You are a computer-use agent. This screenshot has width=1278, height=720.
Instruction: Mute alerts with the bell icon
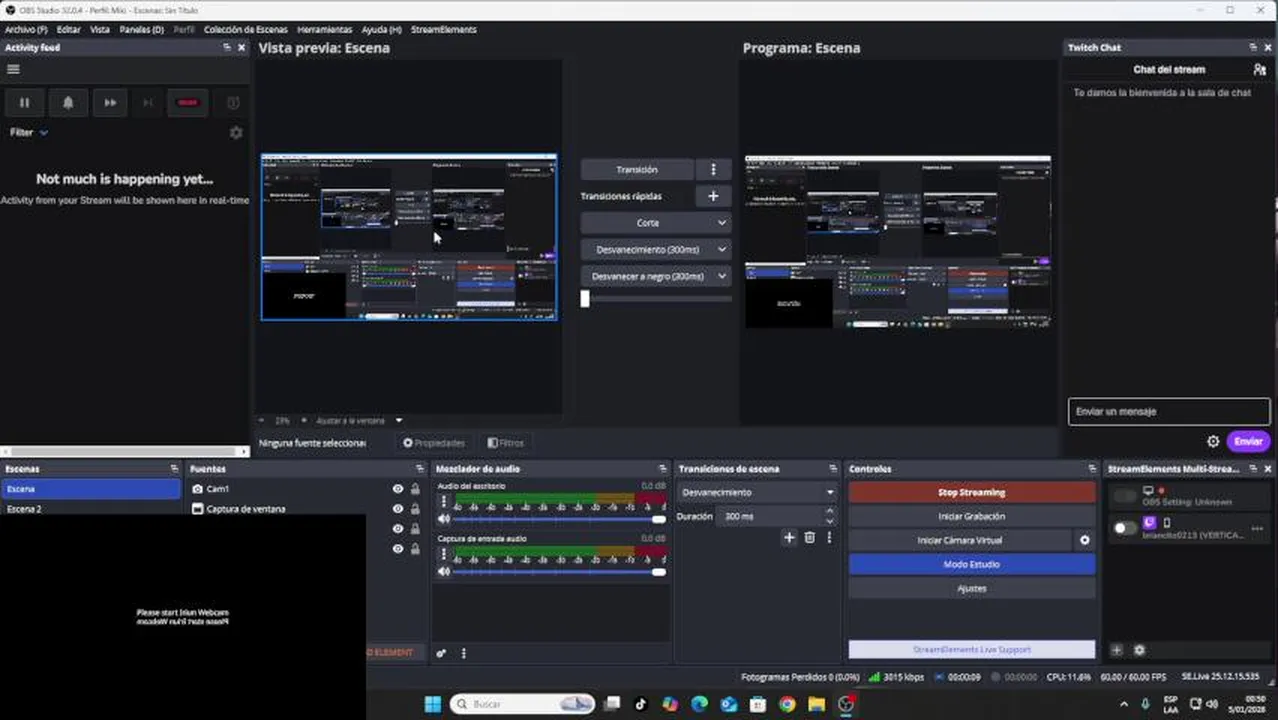point(68,102)
